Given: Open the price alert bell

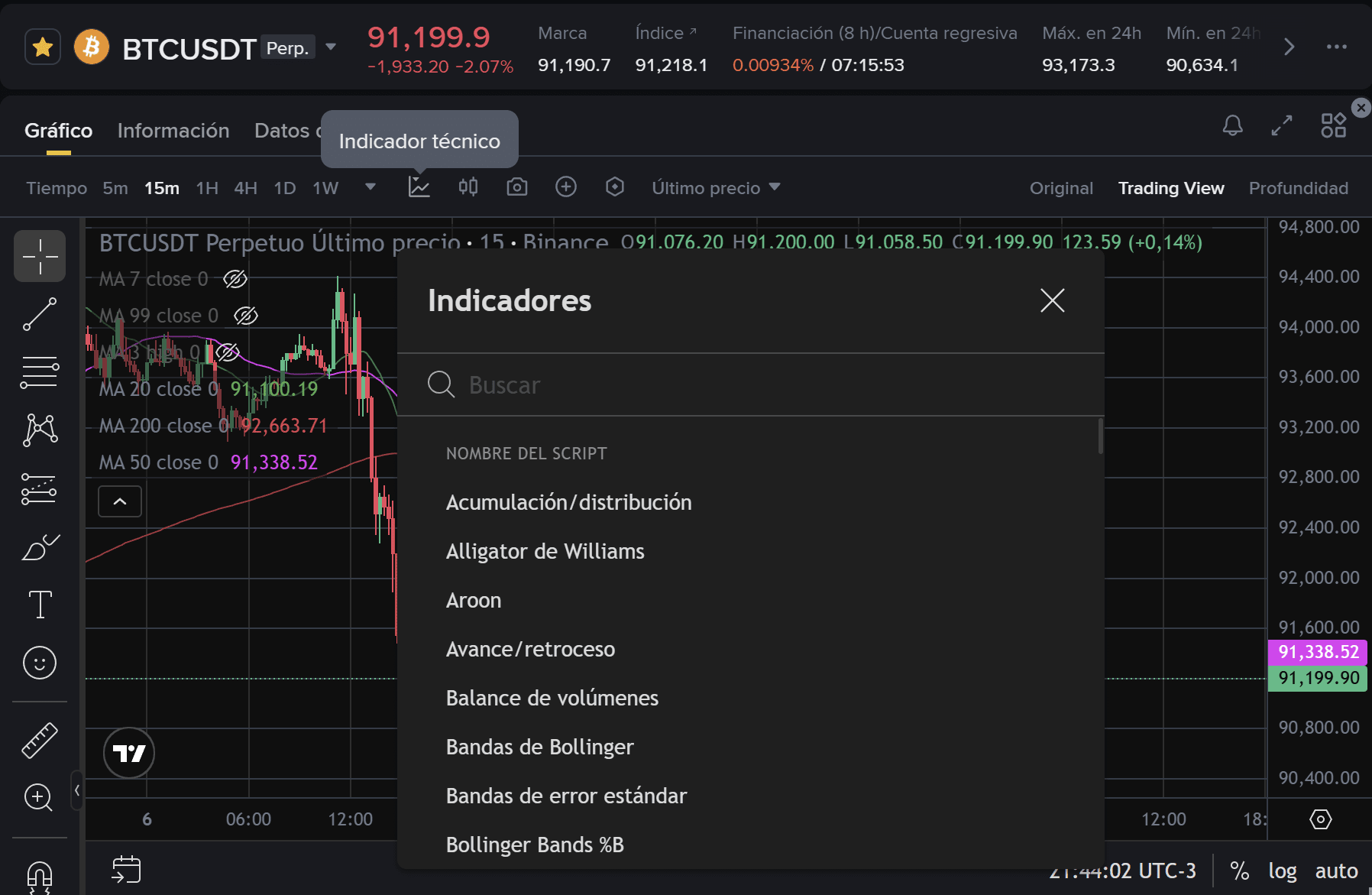Looking at the screenshot, I should pos(1232,125).
